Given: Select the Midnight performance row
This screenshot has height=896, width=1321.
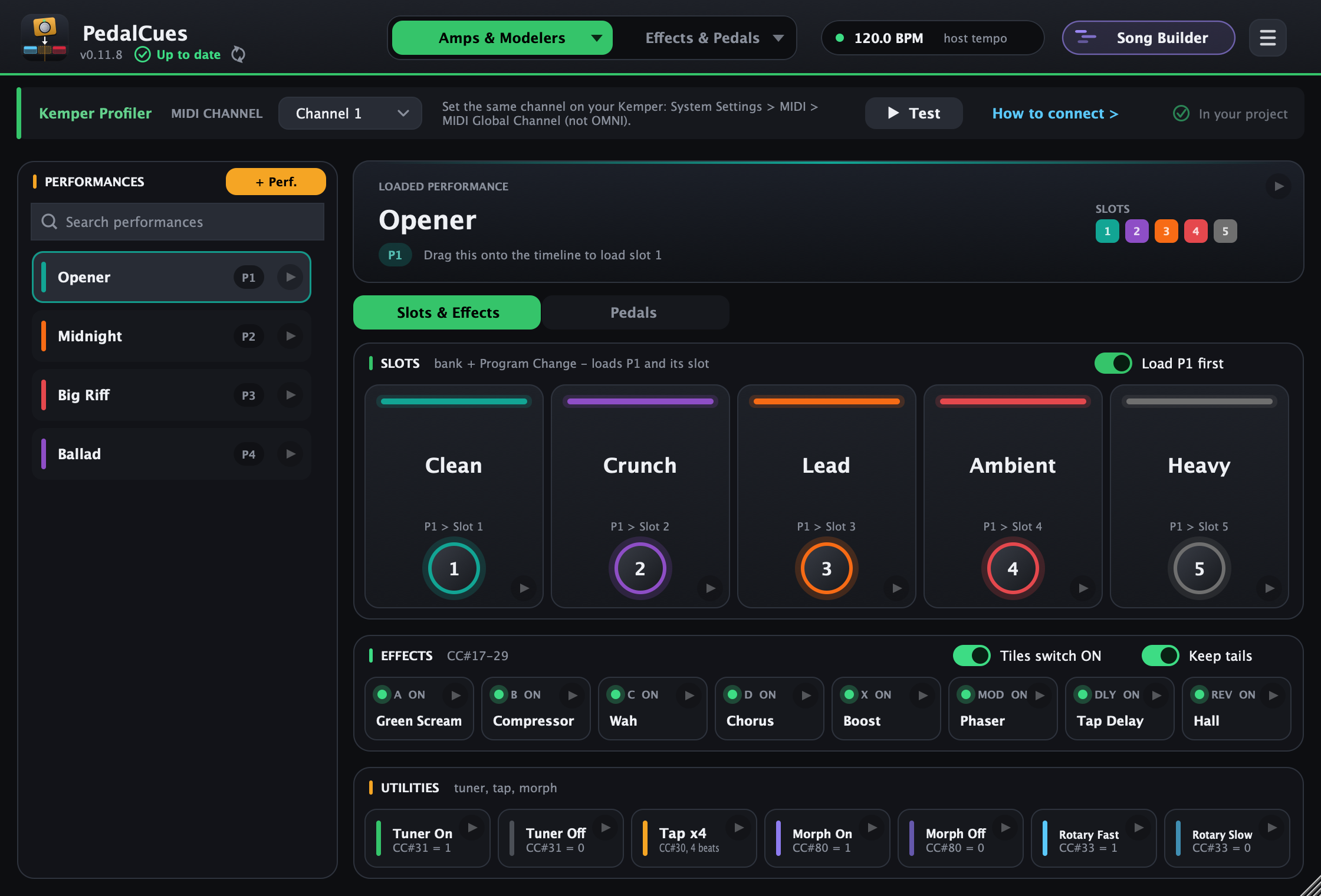Looking at the screenshot, I should 172,336.
